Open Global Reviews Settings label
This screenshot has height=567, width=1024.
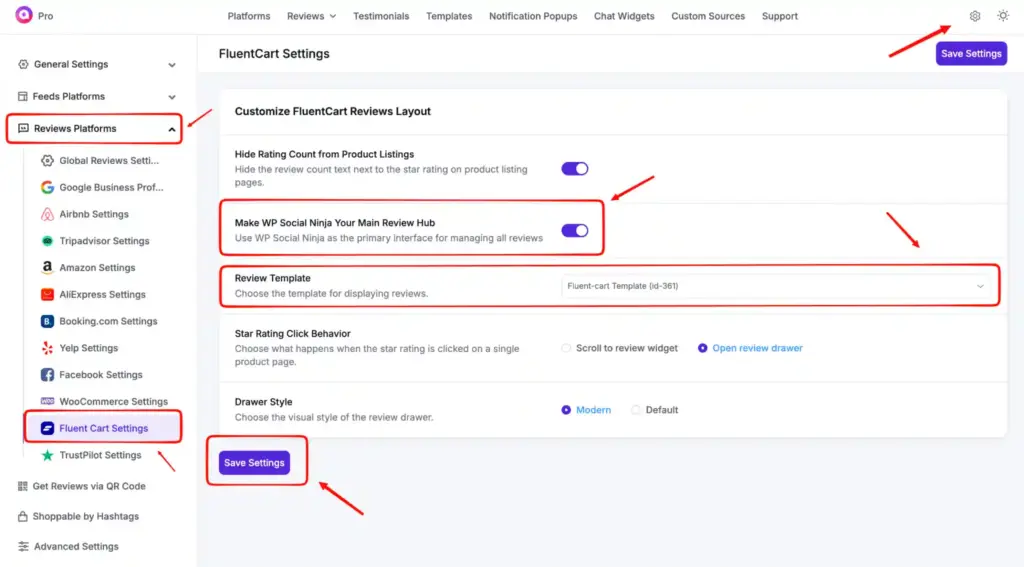109,160
